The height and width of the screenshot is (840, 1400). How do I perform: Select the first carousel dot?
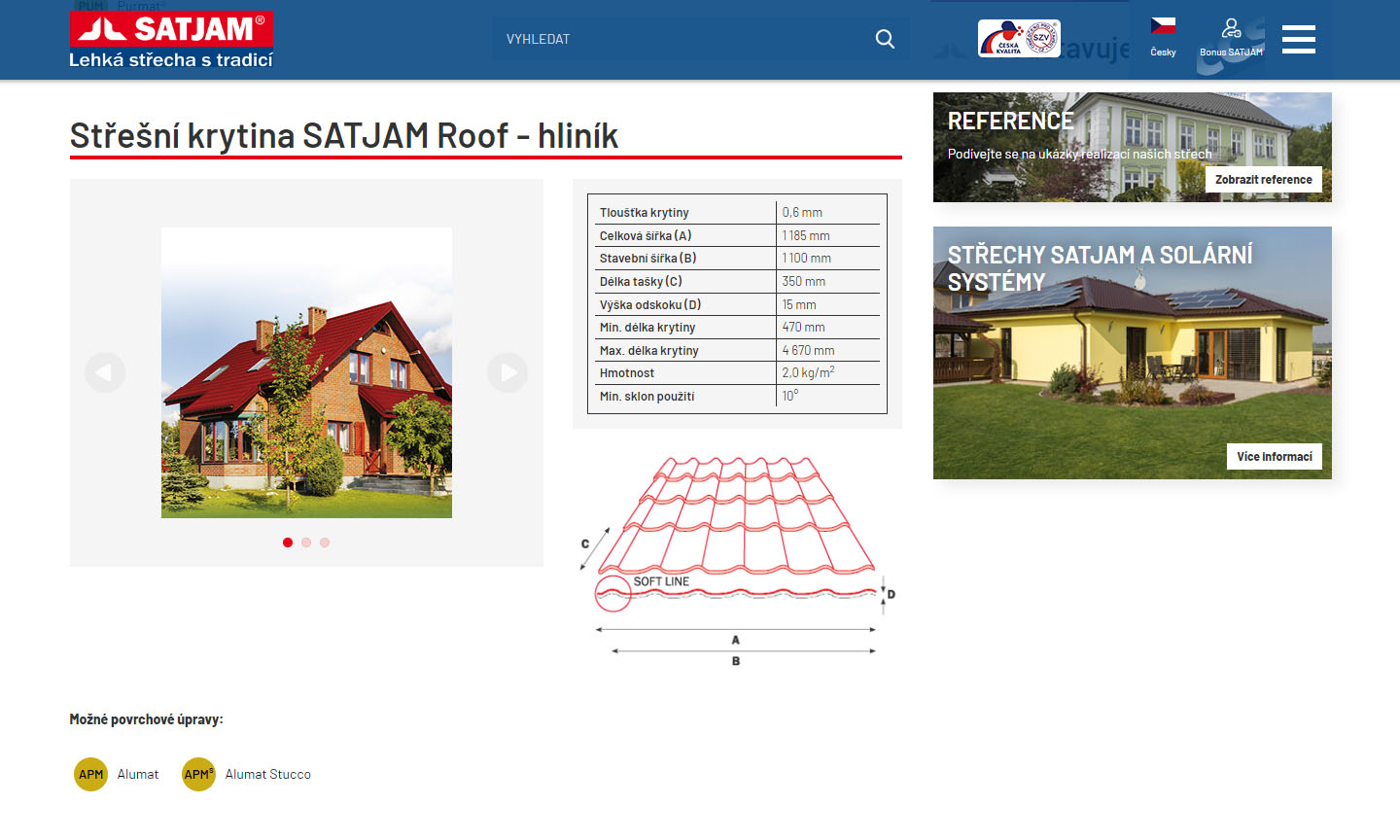tap(288, 542)
